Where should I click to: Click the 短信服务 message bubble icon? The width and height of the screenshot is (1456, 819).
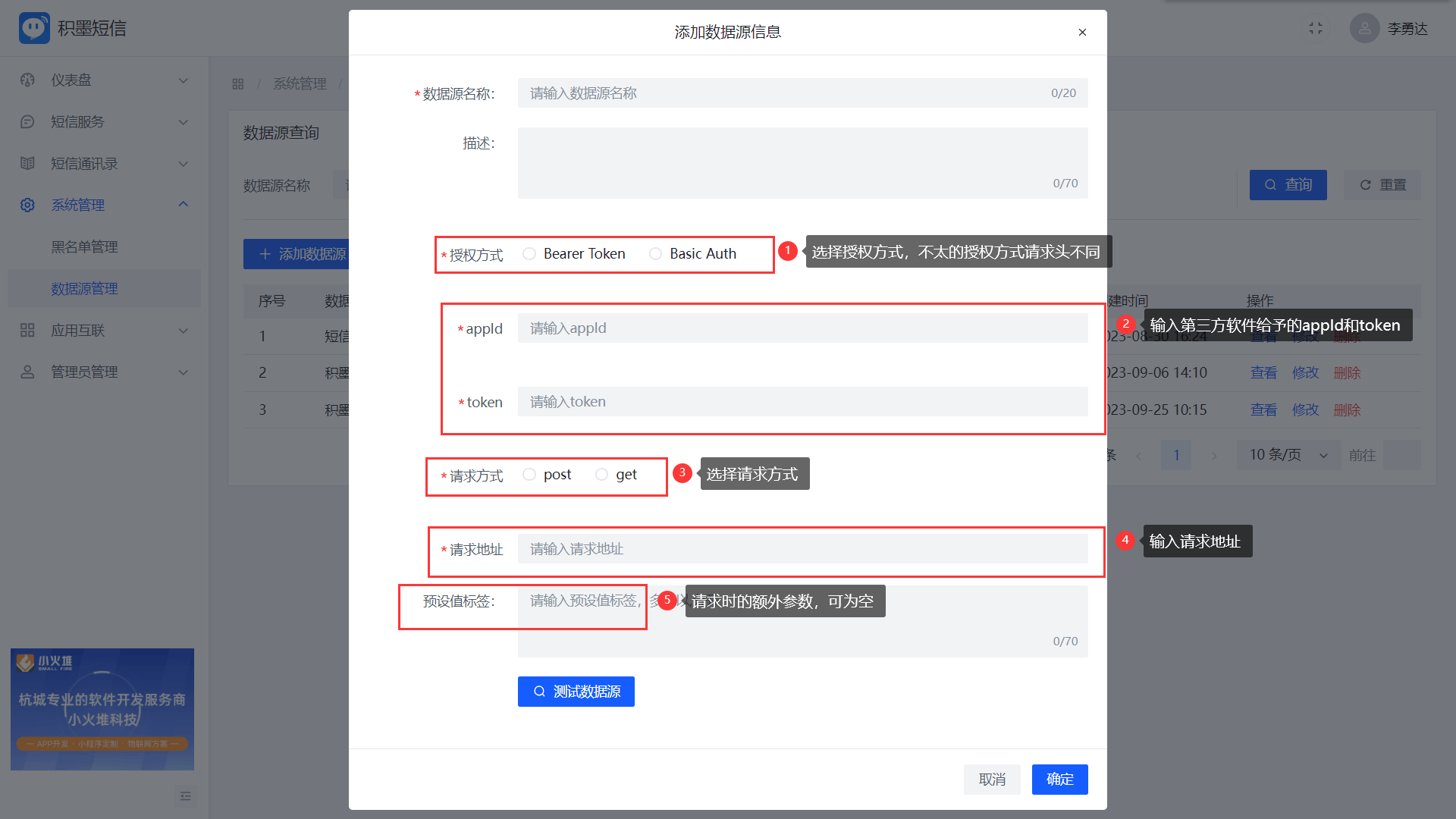[27, 122]
